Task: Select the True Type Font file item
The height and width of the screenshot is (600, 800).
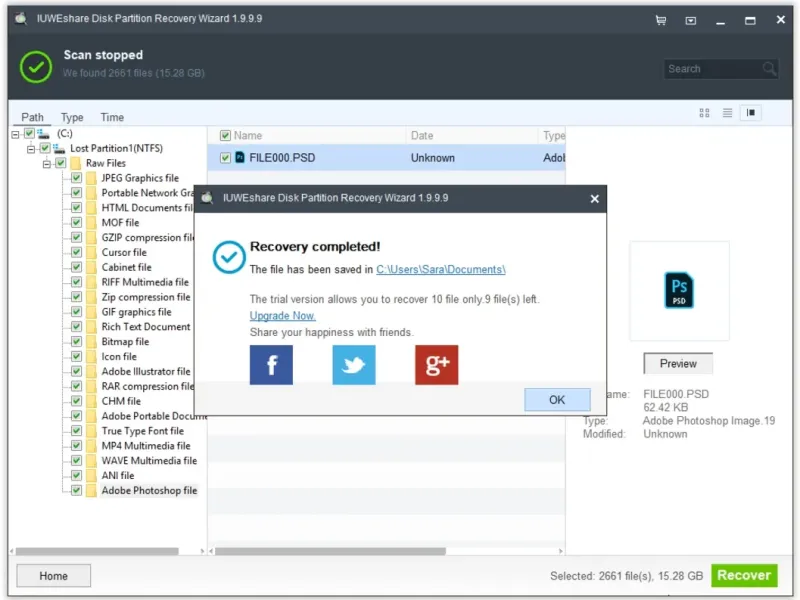Action: coord(143,431)
